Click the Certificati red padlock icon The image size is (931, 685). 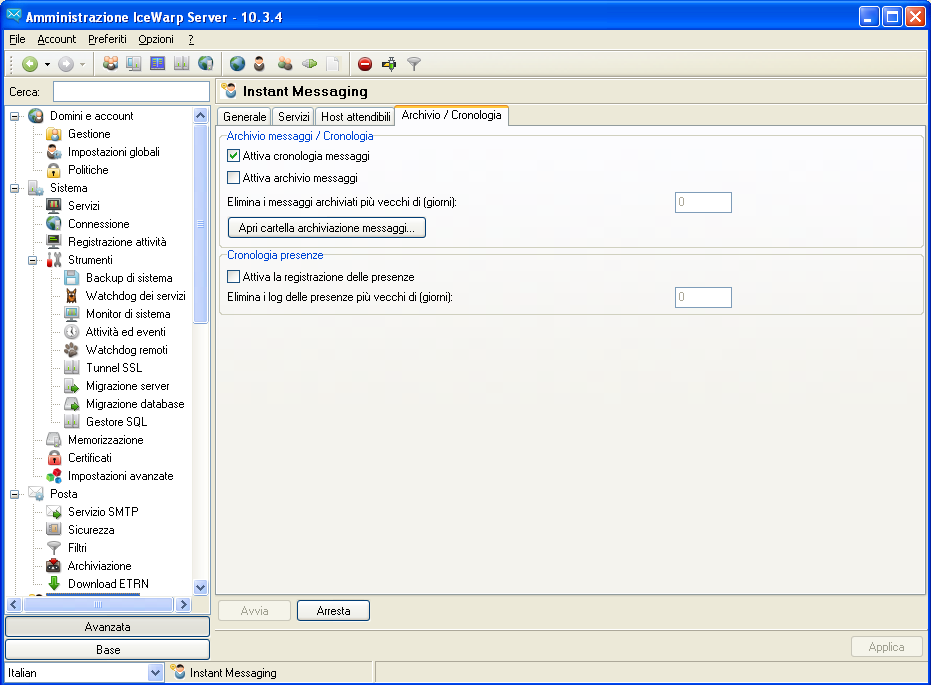pyautogui.click(x=54, y=458)
